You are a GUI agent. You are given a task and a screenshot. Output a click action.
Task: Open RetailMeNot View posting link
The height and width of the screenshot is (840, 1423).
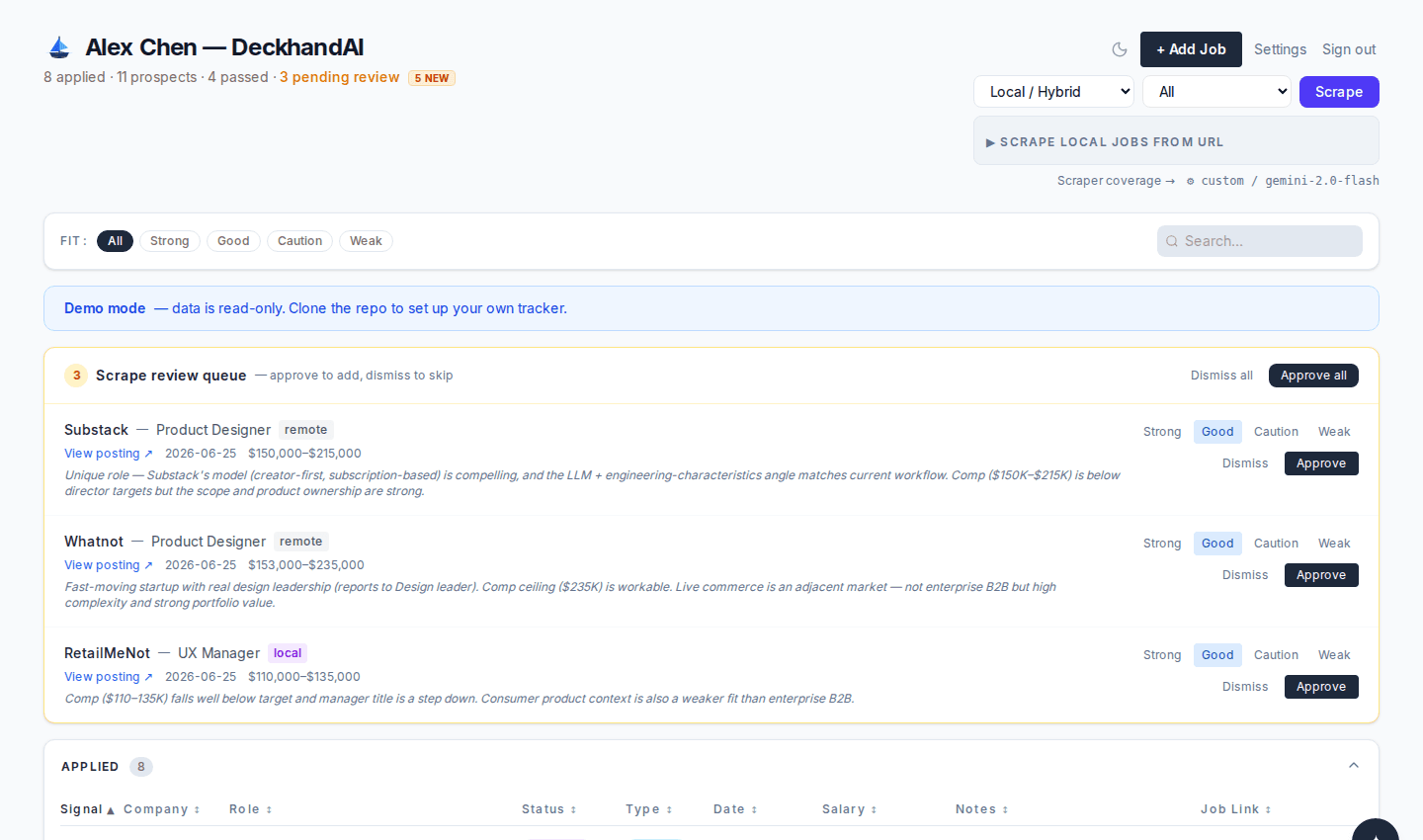pyautogui.click(x=109, y=677)
